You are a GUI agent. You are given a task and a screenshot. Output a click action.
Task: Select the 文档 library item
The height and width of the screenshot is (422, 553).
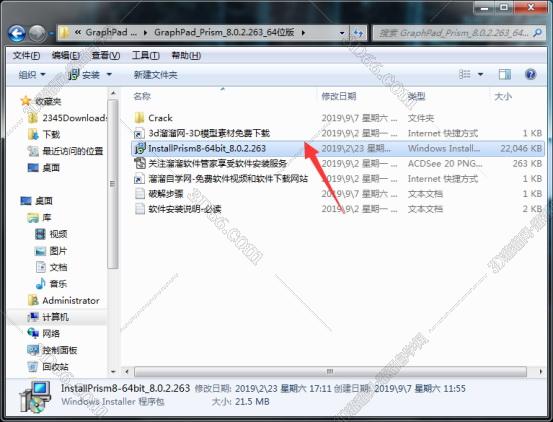click(58, 267)
